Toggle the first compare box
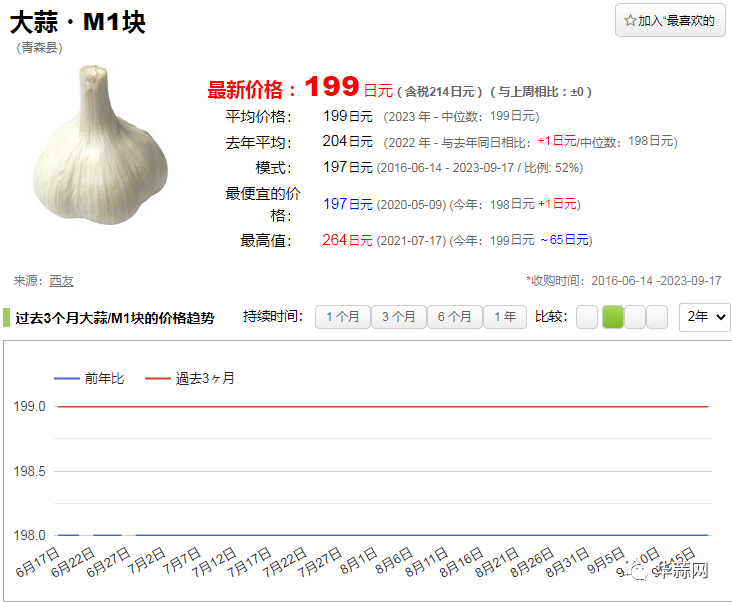Image resolution: width=732 pixels, height=602 pixels. point(587,317)
